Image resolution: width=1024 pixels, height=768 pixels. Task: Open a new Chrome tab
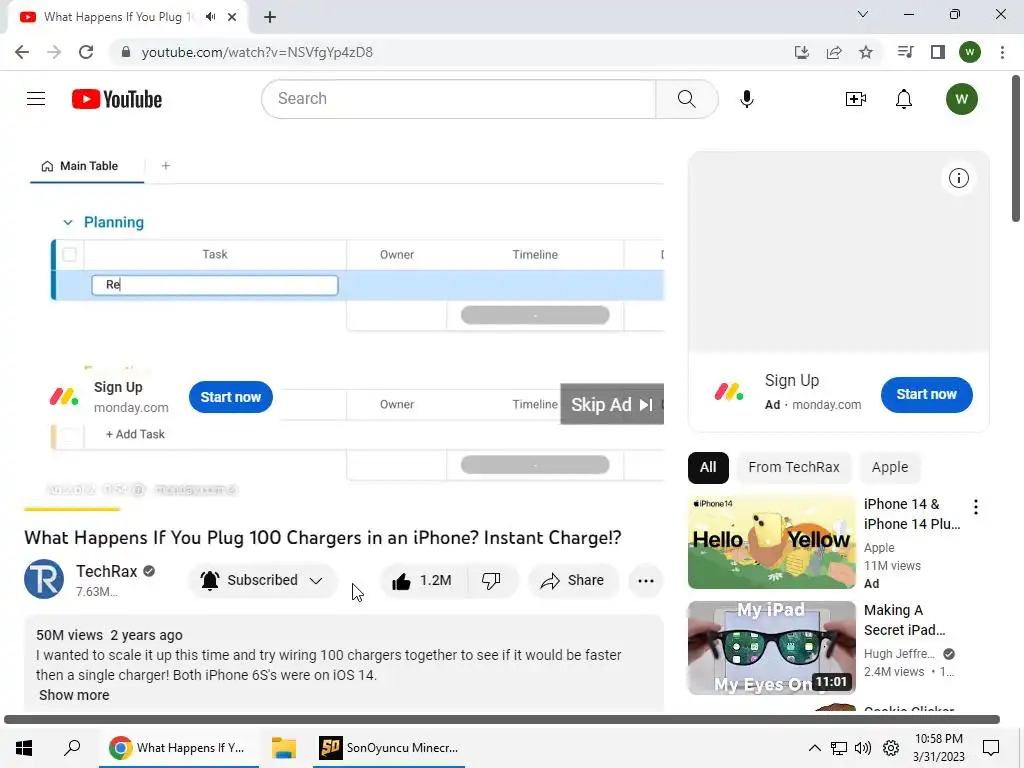click(x=270, y=17)
